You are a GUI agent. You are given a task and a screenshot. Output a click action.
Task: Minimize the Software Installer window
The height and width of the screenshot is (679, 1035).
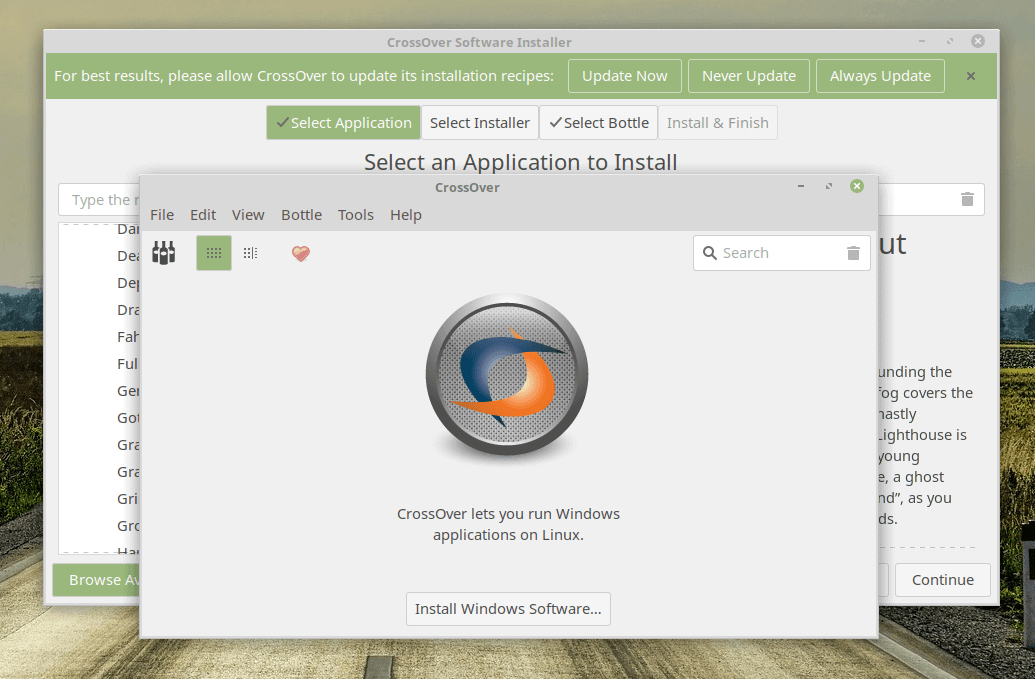pyautogui.click(x=921, y=41)
